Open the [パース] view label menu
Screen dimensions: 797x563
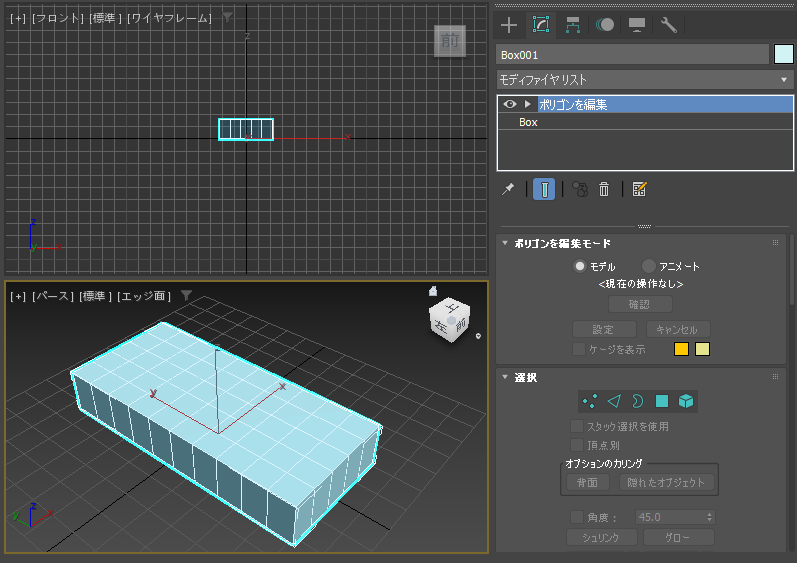53,296
